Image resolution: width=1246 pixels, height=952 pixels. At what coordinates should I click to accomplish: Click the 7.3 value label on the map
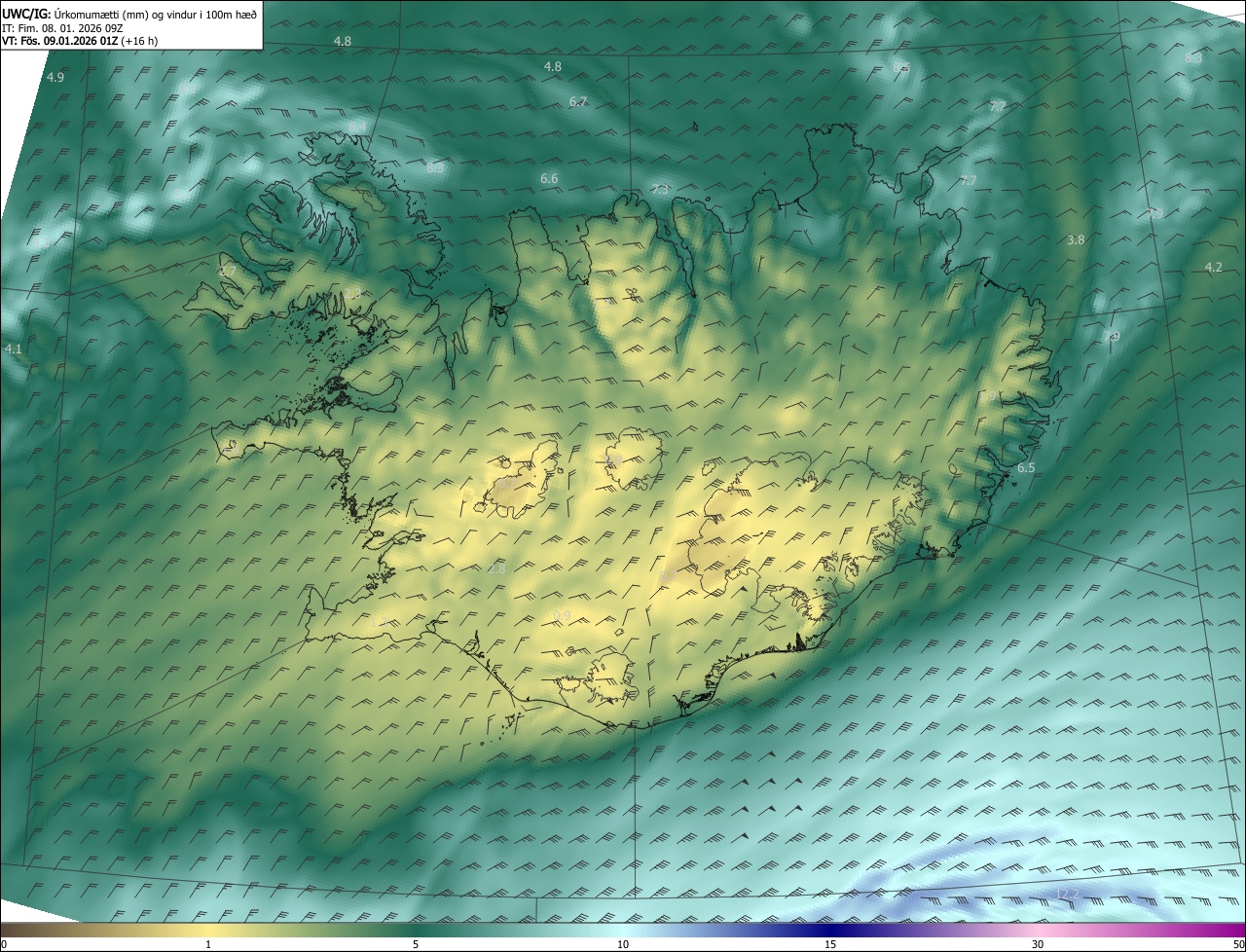click(x=660, y=190)
